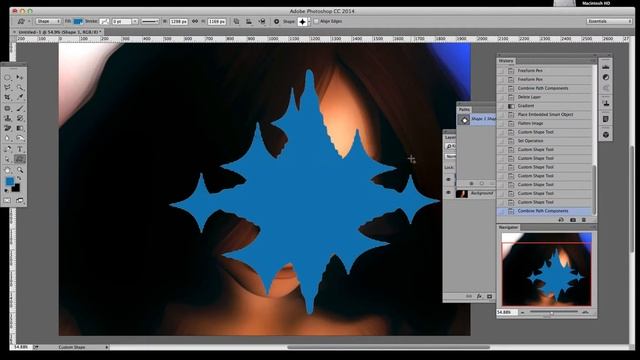Select the Pen tool

point(8,149)
